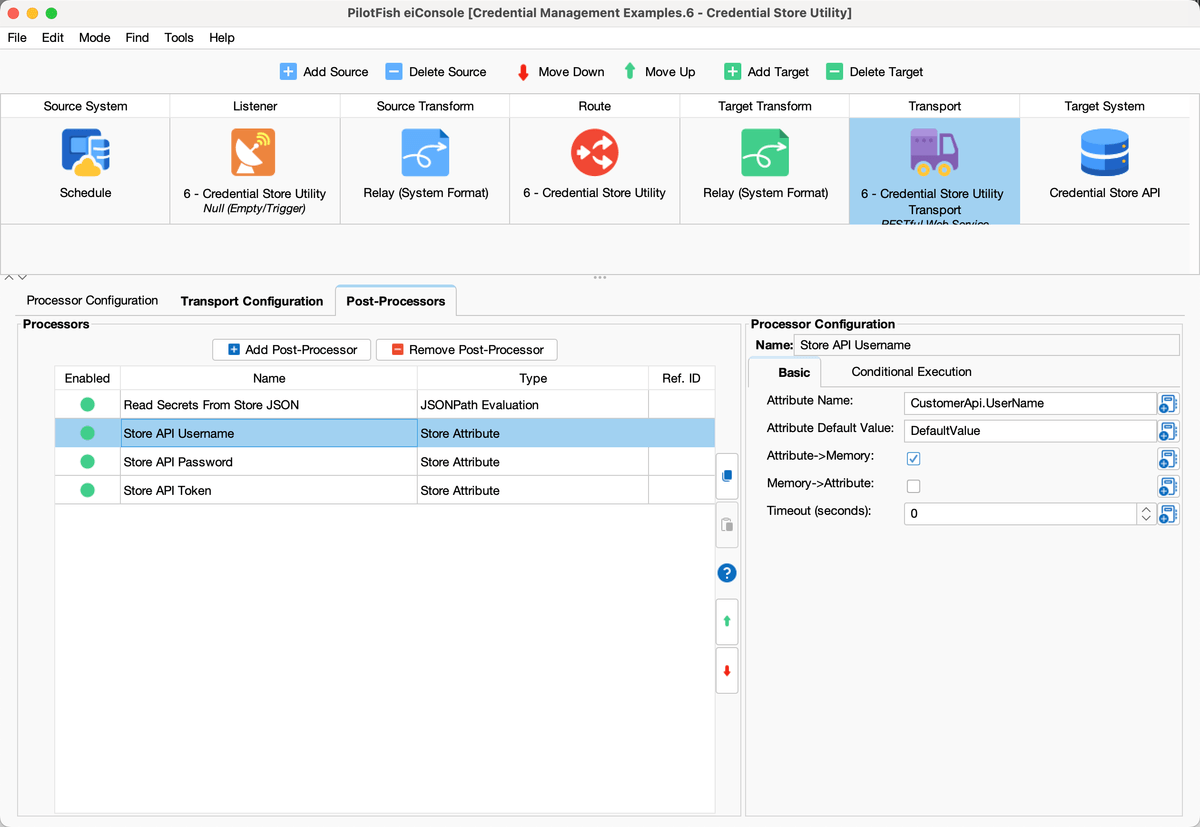This screenshot has height=827, width=1200.
Task: Click the Attribute Default Value field
Action: click(1030, 431)
